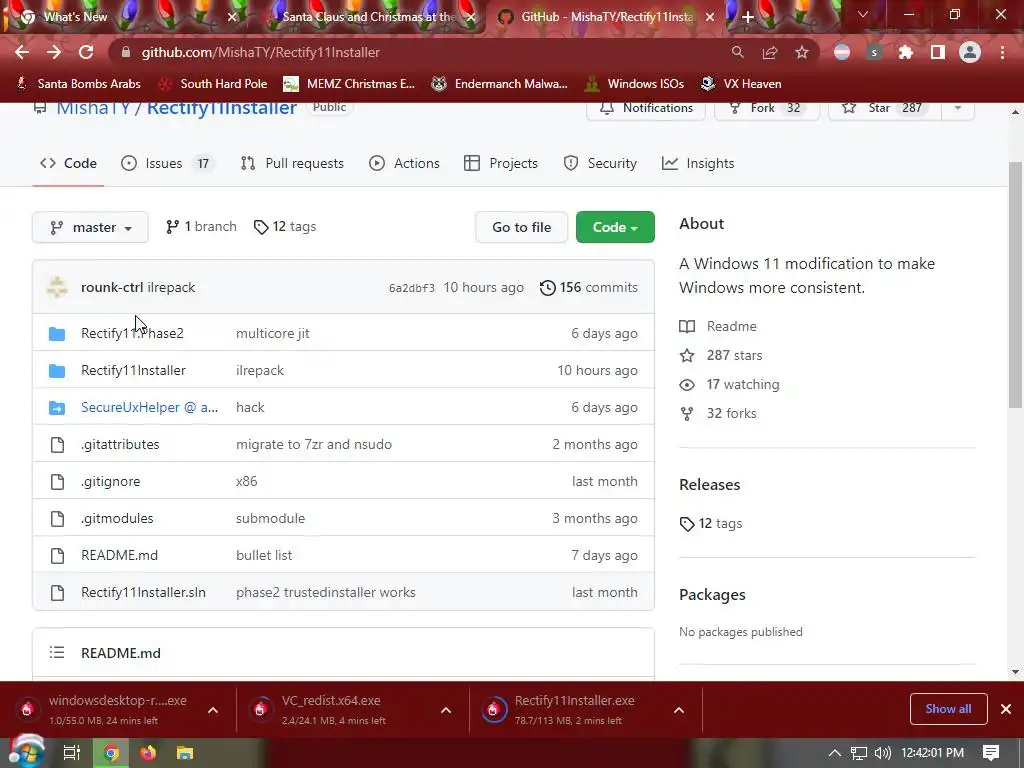The image size is (1024, 768).
Task: Open commit hash 6a2dbf3
Action: coord(411,288)
